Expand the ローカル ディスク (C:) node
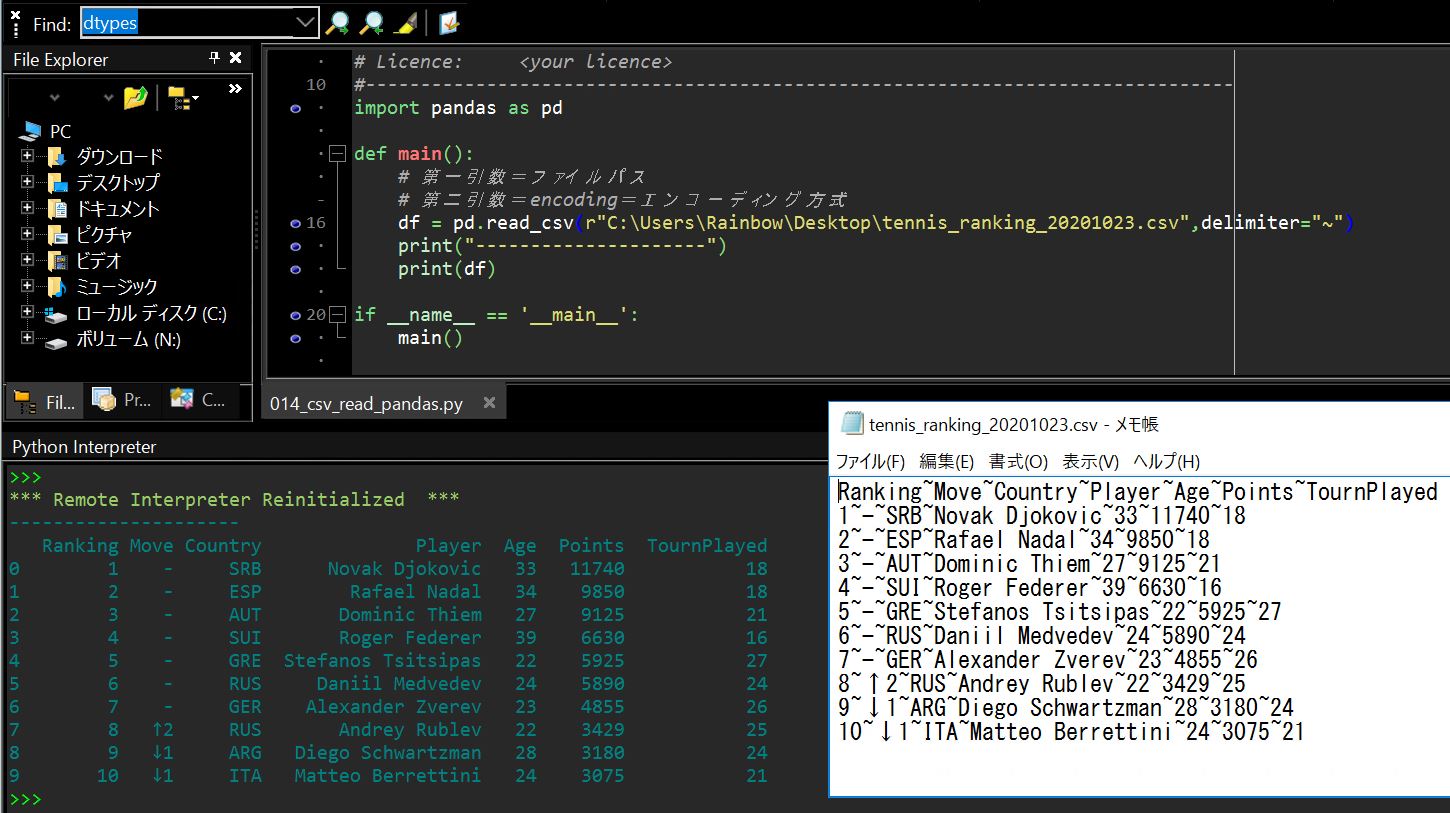1450x813 pixels. [x=27, y=312]
